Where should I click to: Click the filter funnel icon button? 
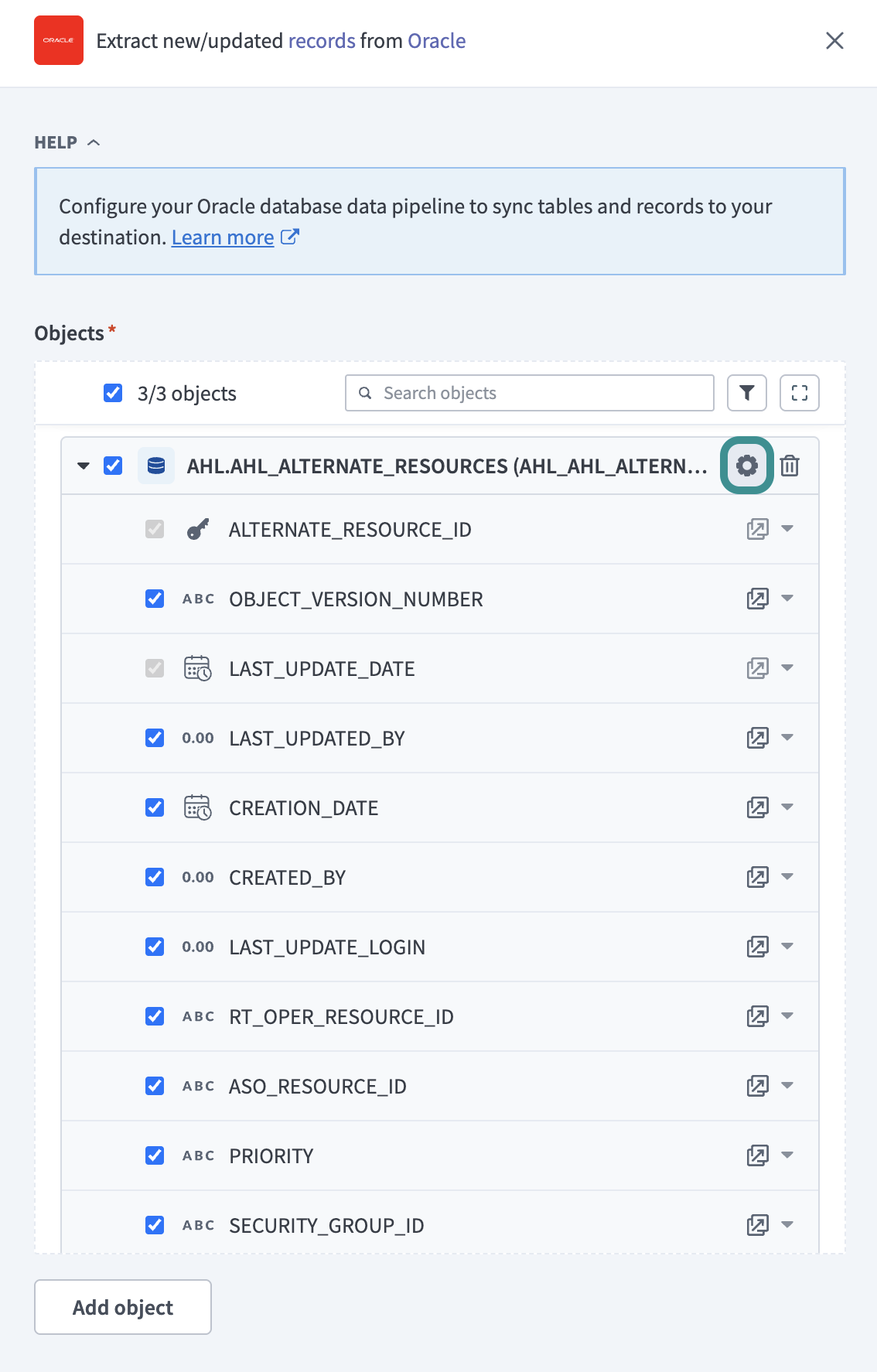pyautogui.click(x=746, y=393)
